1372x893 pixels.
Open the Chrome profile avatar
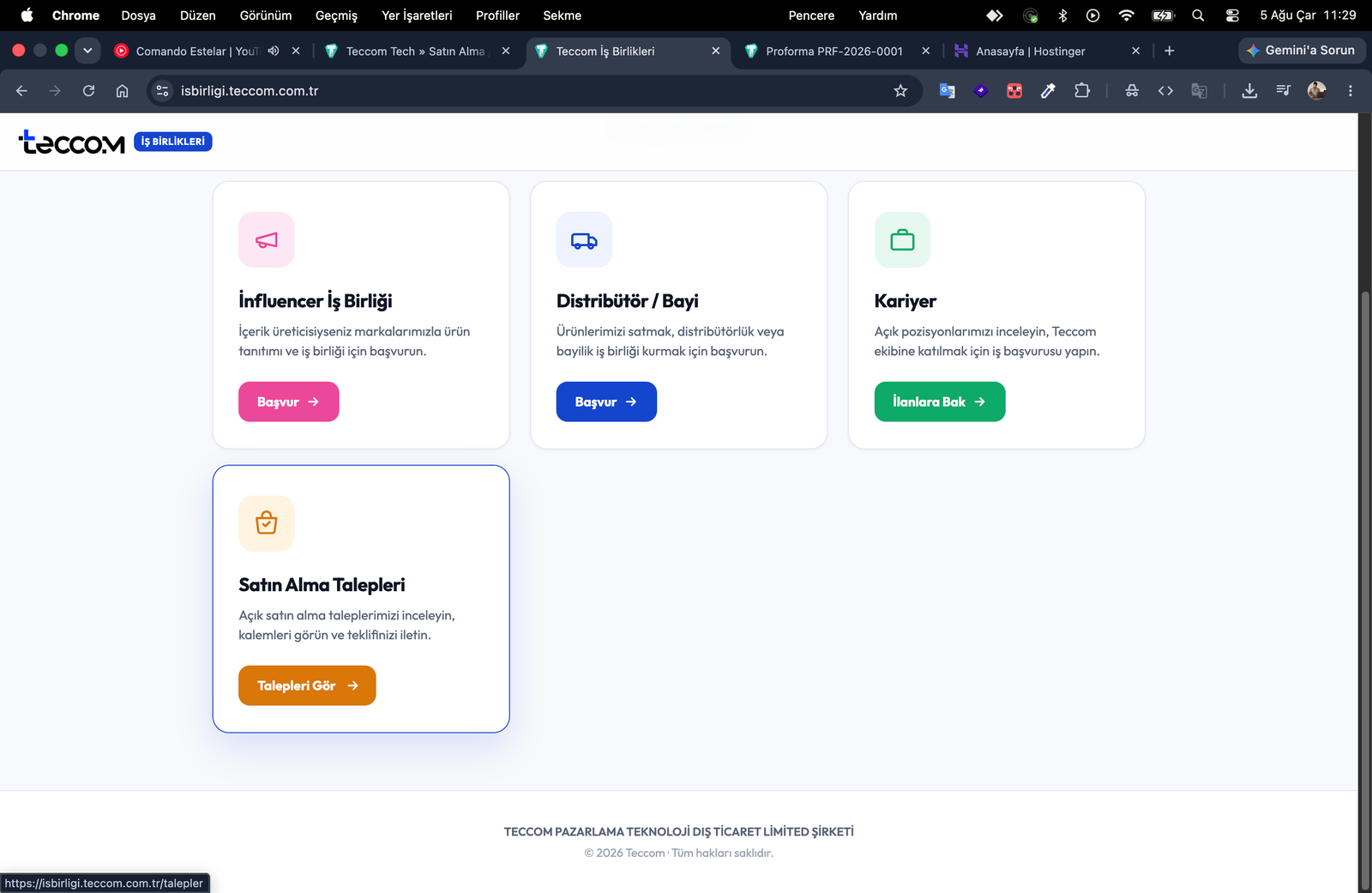click(1317, 91)
